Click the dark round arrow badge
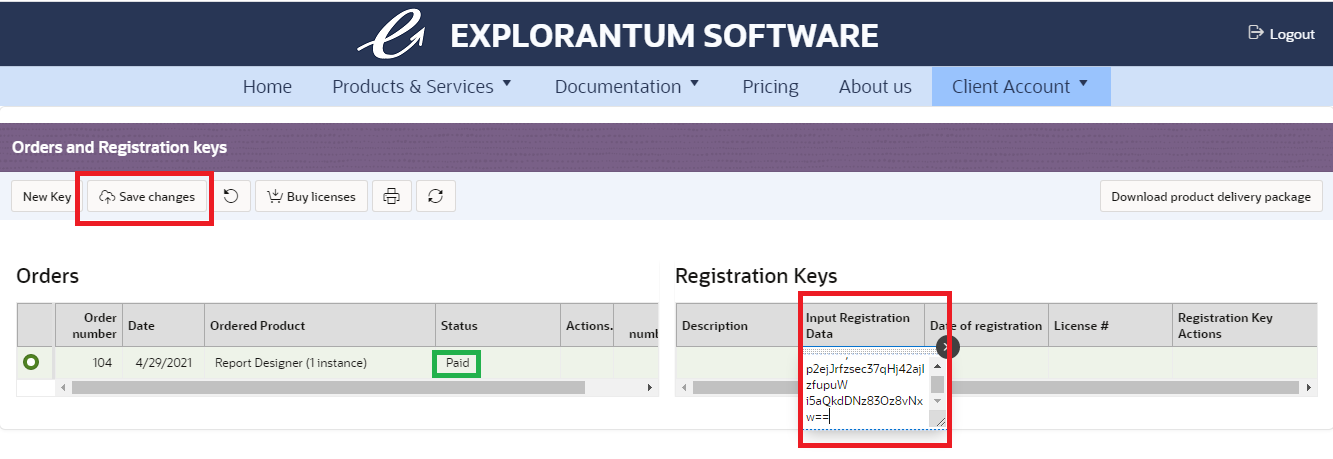The height and width of the screenshot is (459, 1333). (x=948, y=346)
